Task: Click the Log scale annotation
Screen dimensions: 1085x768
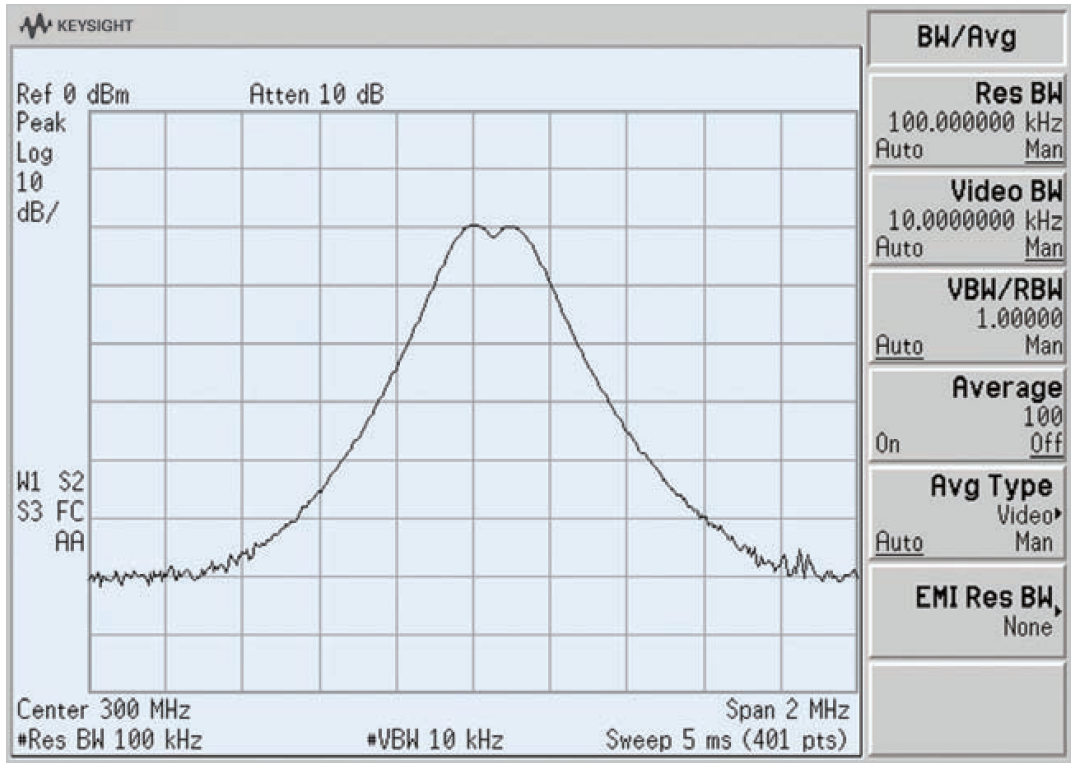Action: 34,153
